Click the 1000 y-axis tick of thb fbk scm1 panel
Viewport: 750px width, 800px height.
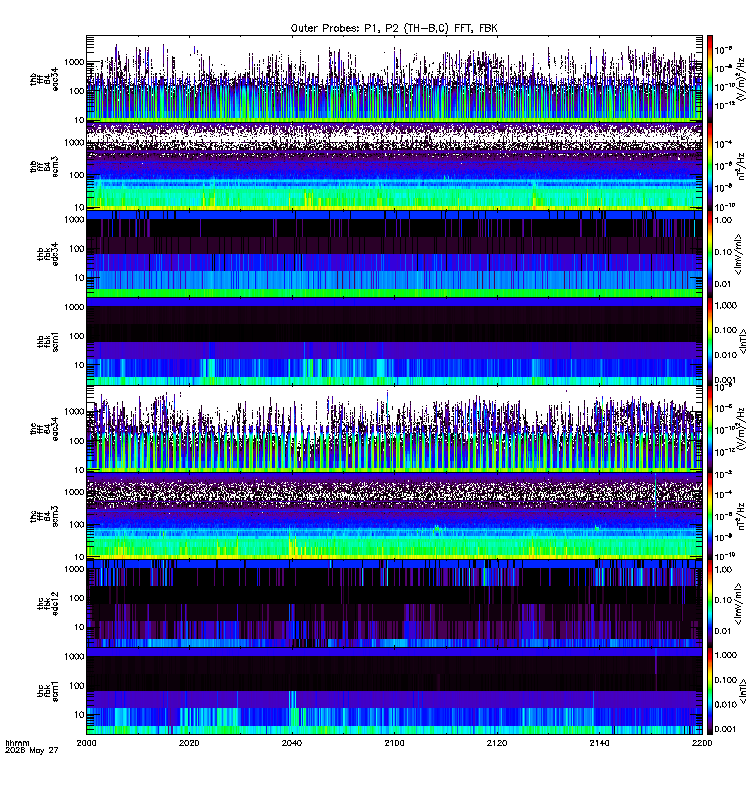(74, 307)
